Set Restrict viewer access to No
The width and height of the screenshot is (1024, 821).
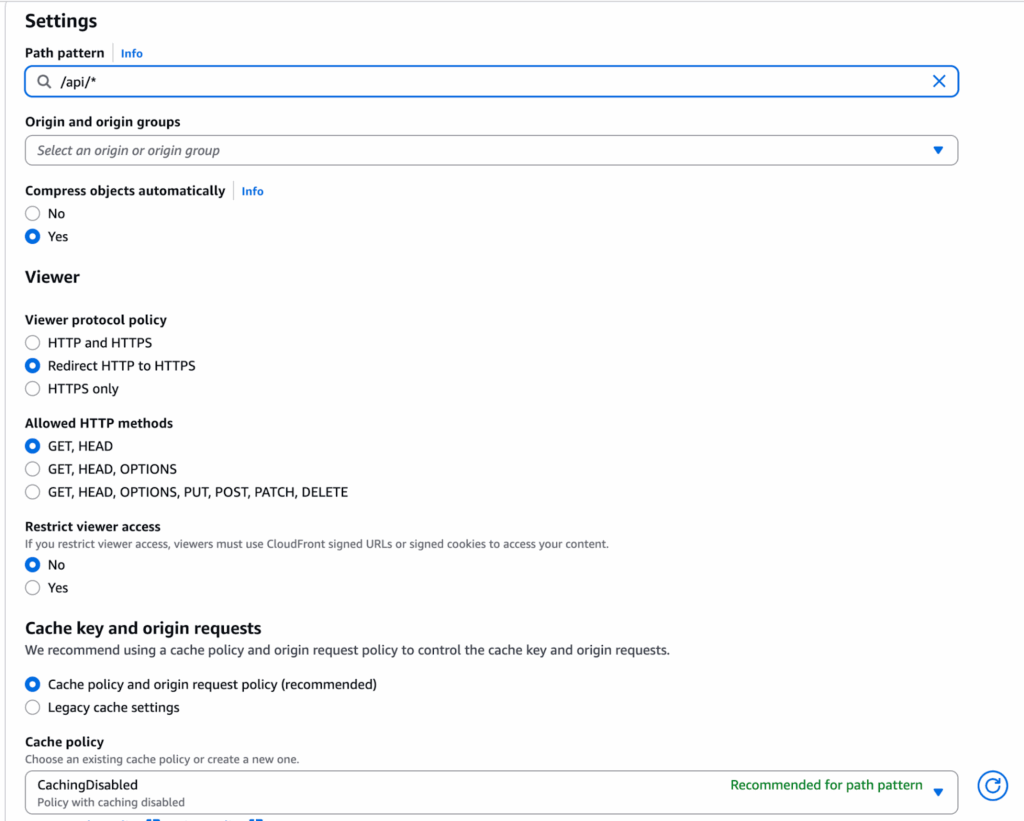click(x=33, y=565)
